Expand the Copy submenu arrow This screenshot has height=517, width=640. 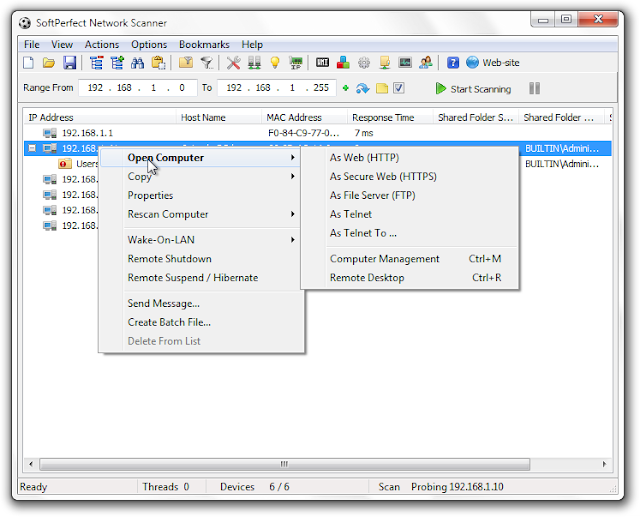tap(293, 176)
